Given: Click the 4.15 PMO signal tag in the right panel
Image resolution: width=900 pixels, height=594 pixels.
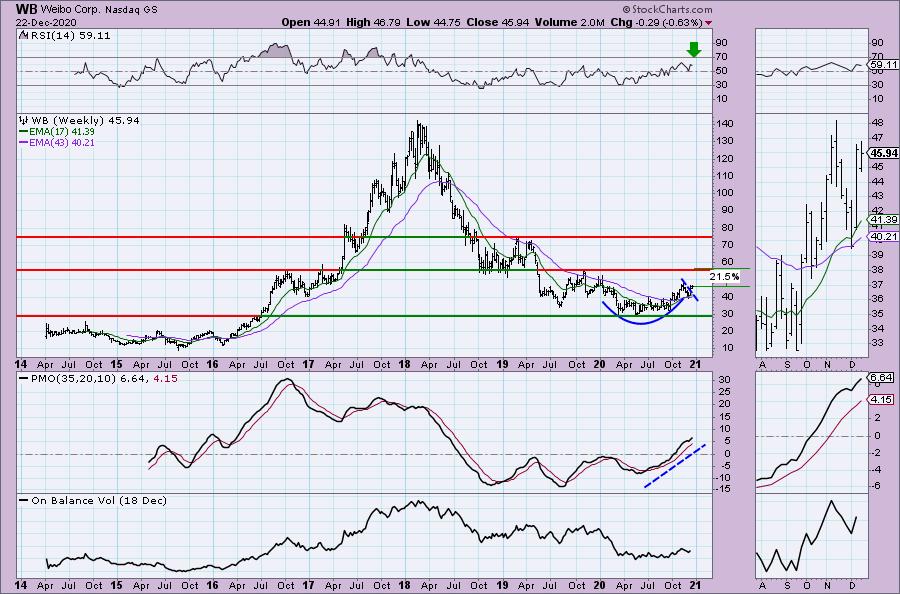Looking at the screenshot, I should point(882,399).
